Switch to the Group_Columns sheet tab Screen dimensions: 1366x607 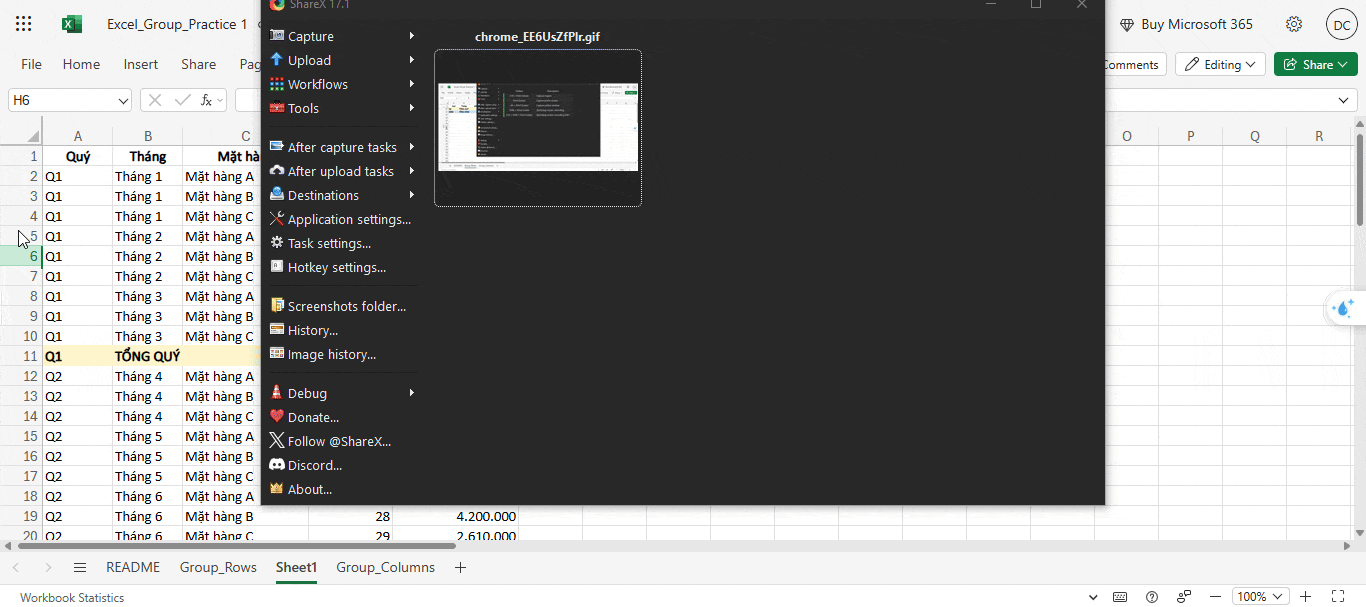(x=385, y=567)
